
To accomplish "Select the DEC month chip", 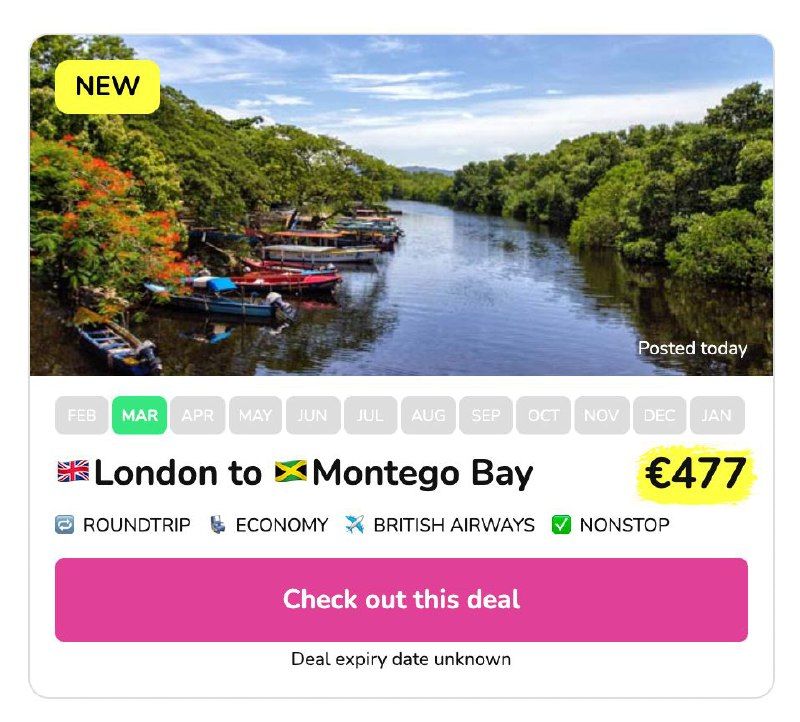I will [659, 415].
